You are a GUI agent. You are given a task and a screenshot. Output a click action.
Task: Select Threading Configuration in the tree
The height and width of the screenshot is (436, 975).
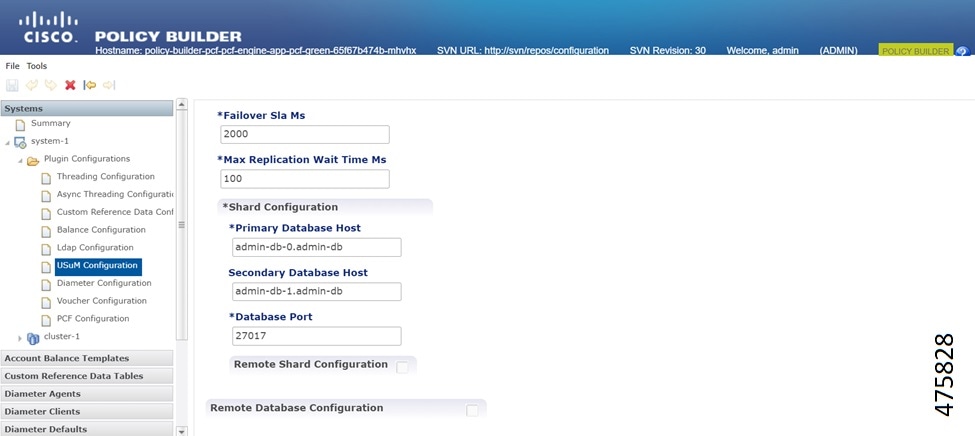point(106,177)
